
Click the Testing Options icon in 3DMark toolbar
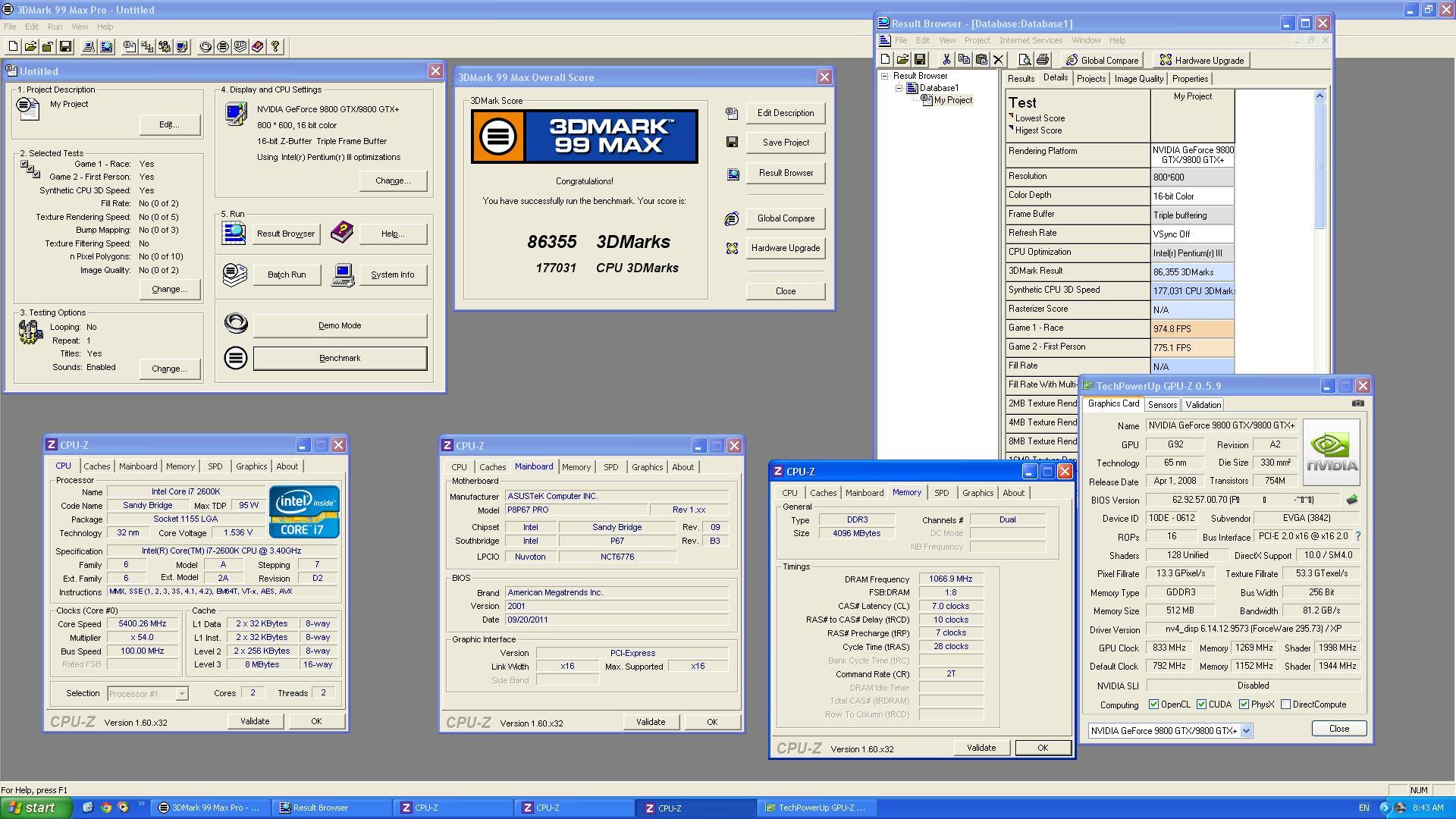click(165, 47)
